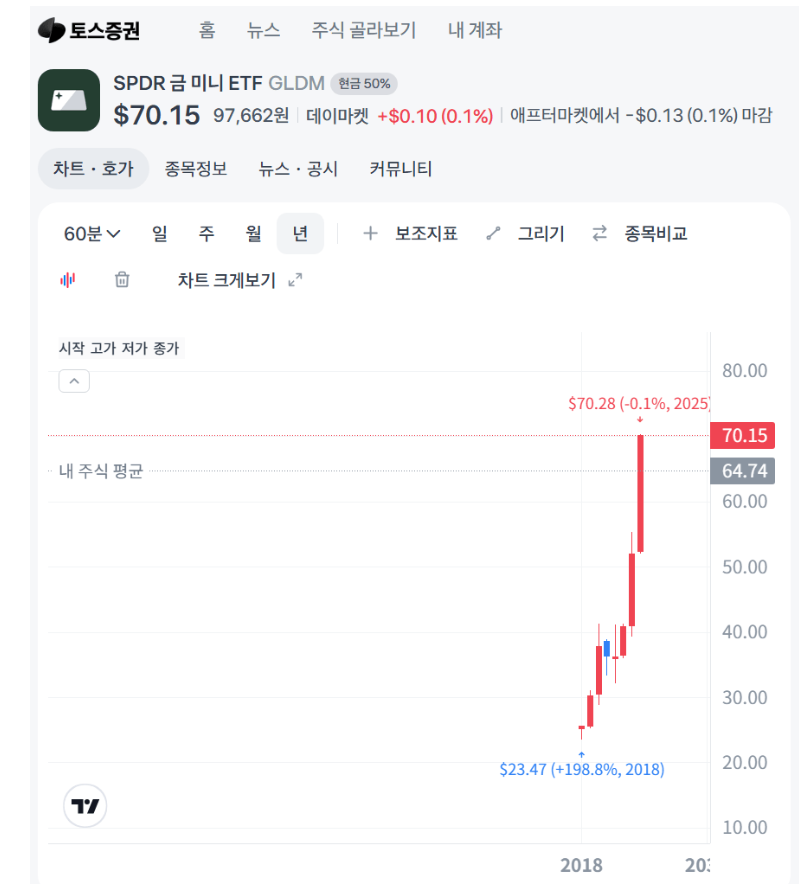Click the TradingView logo on chart
Screen dimensions: 799x888
pos(85,805)
